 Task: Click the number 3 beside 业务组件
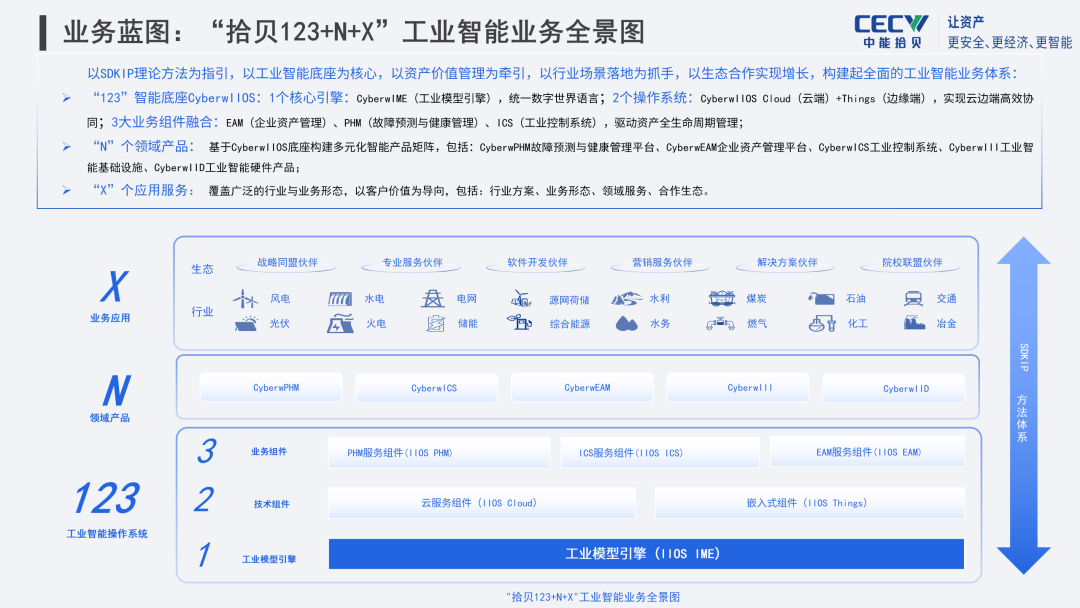tap(207, 452)
